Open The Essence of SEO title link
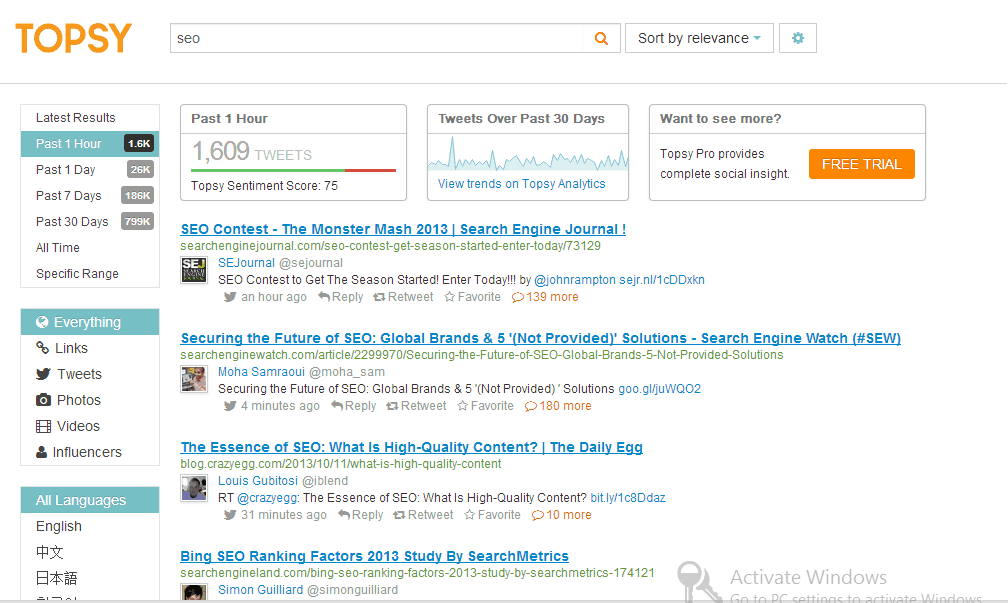Image resolution: width=1008 pixels, height=603 pixels. point(411,447)
